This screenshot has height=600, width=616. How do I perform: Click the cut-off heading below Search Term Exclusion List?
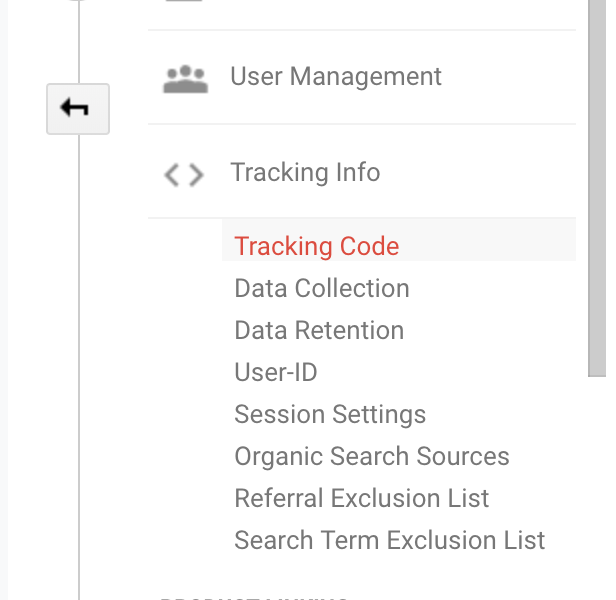pos(253,598)
